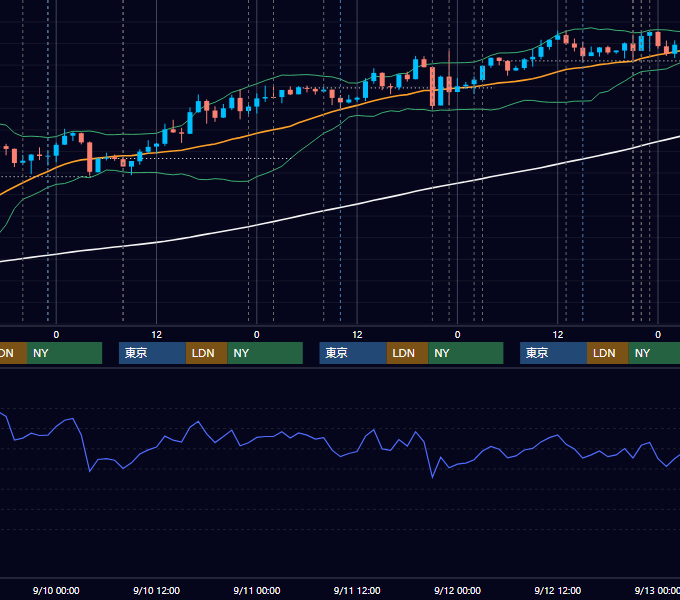Click the hour label 0 above 9/12 00:00
Screen dimensions: 680x600
coord(458,335)
